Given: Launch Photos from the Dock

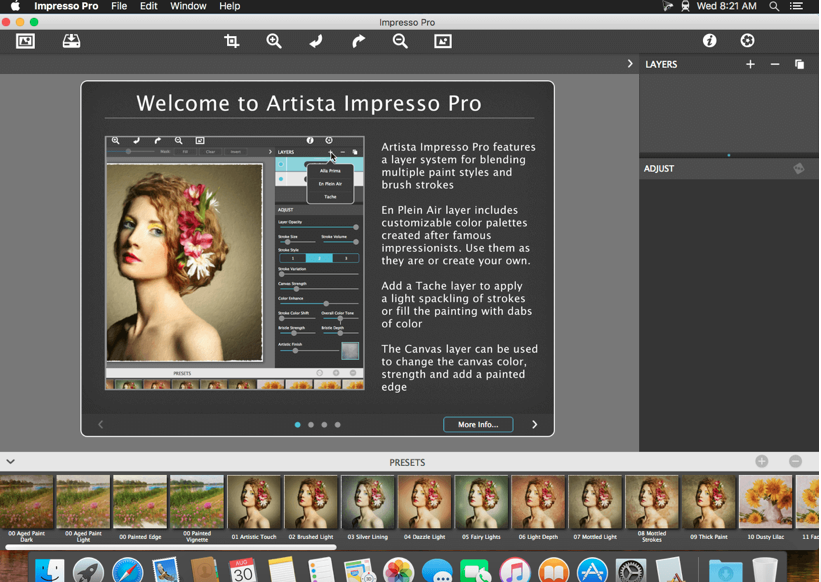Looking at the screenshot, I should click(398, 570).
